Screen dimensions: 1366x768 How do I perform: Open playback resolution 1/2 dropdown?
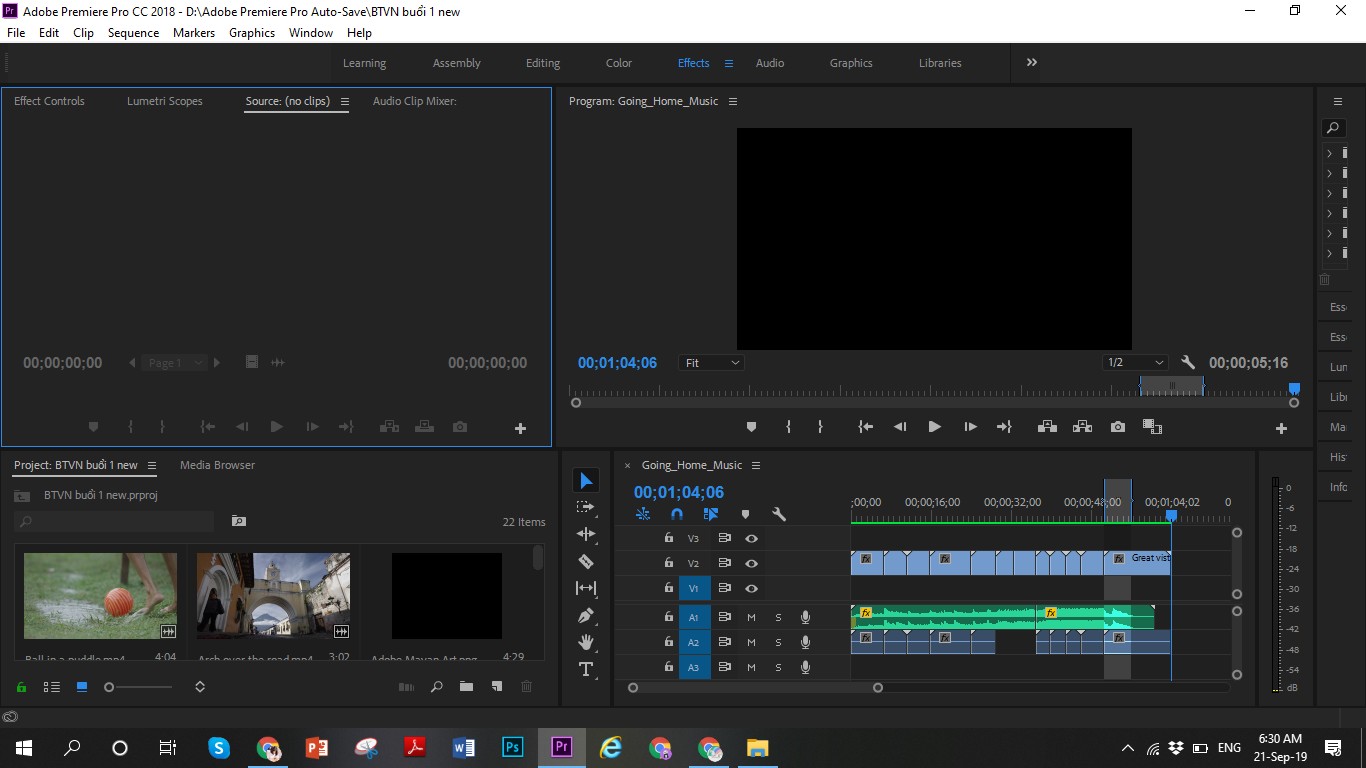pos(1136,363)
